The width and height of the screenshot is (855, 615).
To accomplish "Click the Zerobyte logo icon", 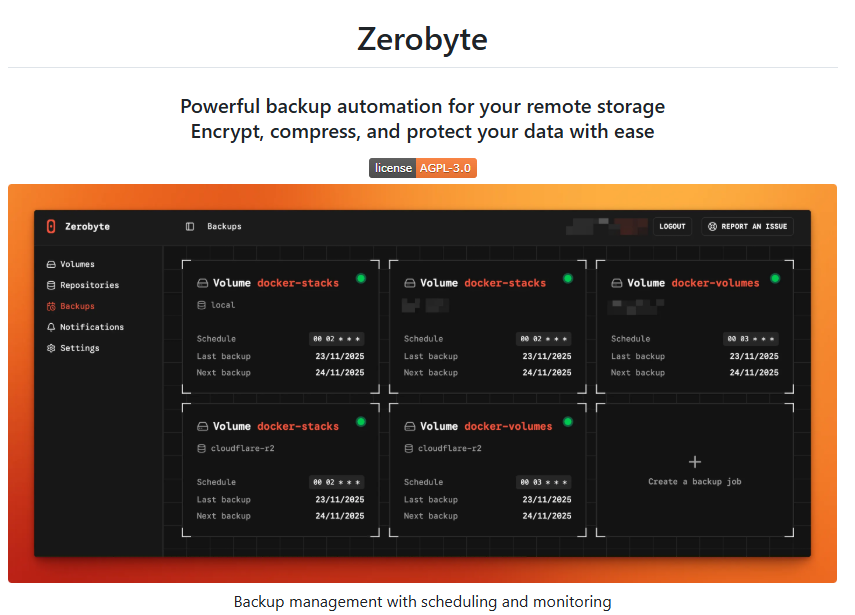I will tap(51, 226).
